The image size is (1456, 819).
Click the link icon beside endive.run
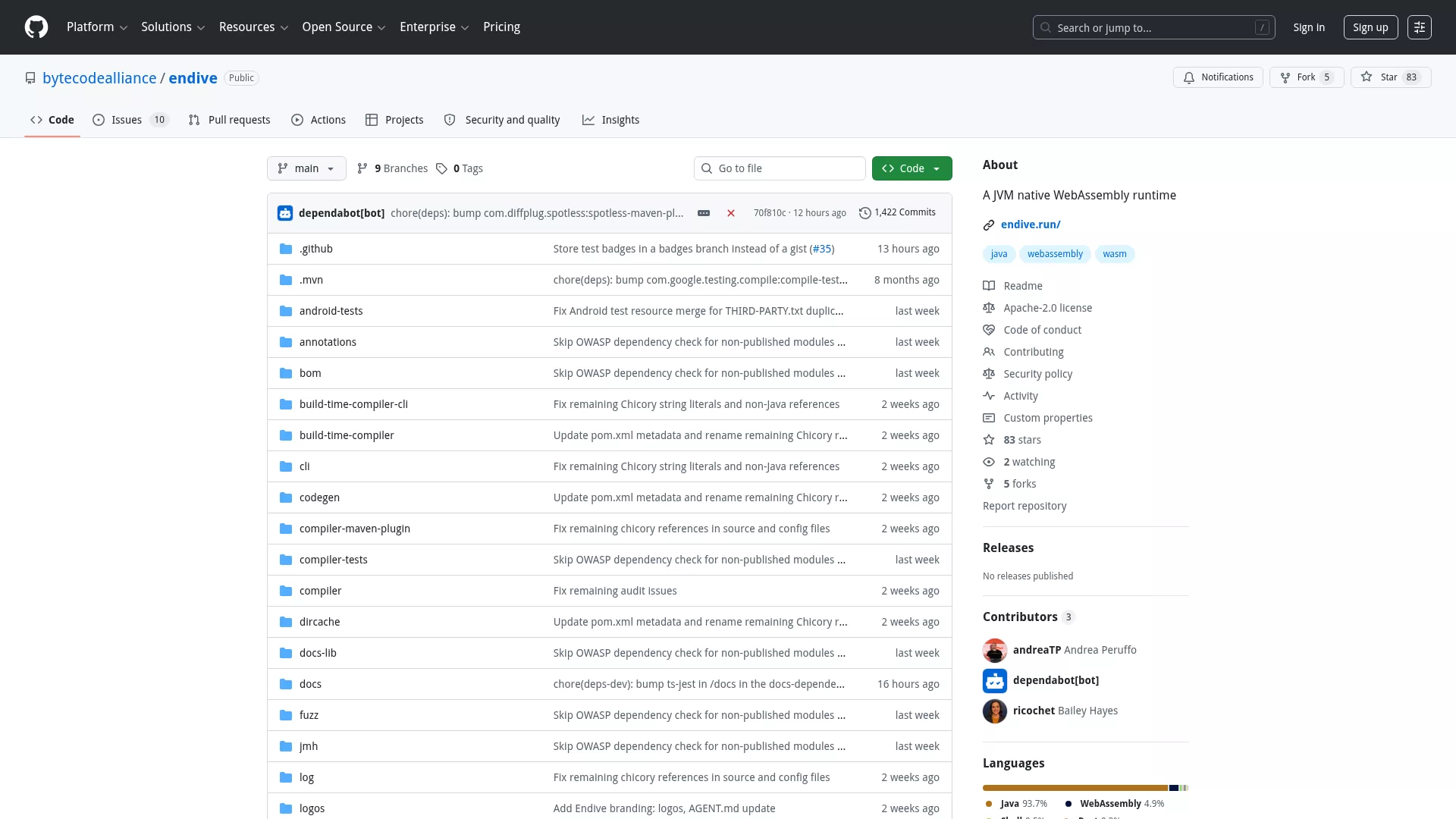989,224
